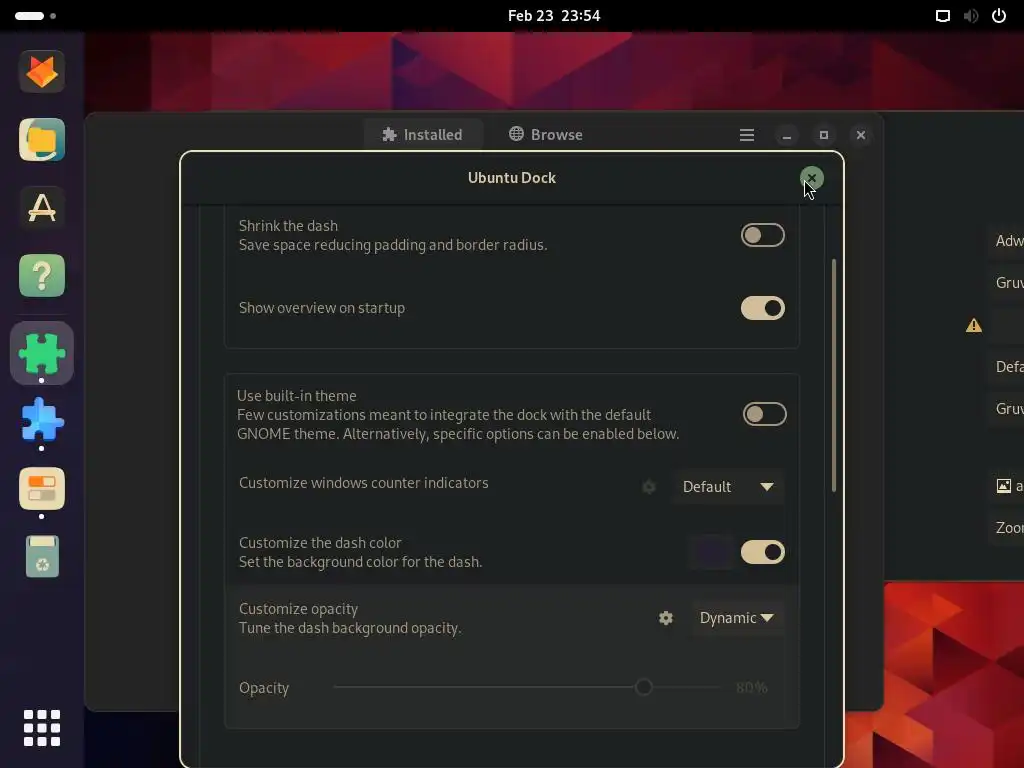
Task: Click the screen indicator in top bar
Action: pos(942,16)
